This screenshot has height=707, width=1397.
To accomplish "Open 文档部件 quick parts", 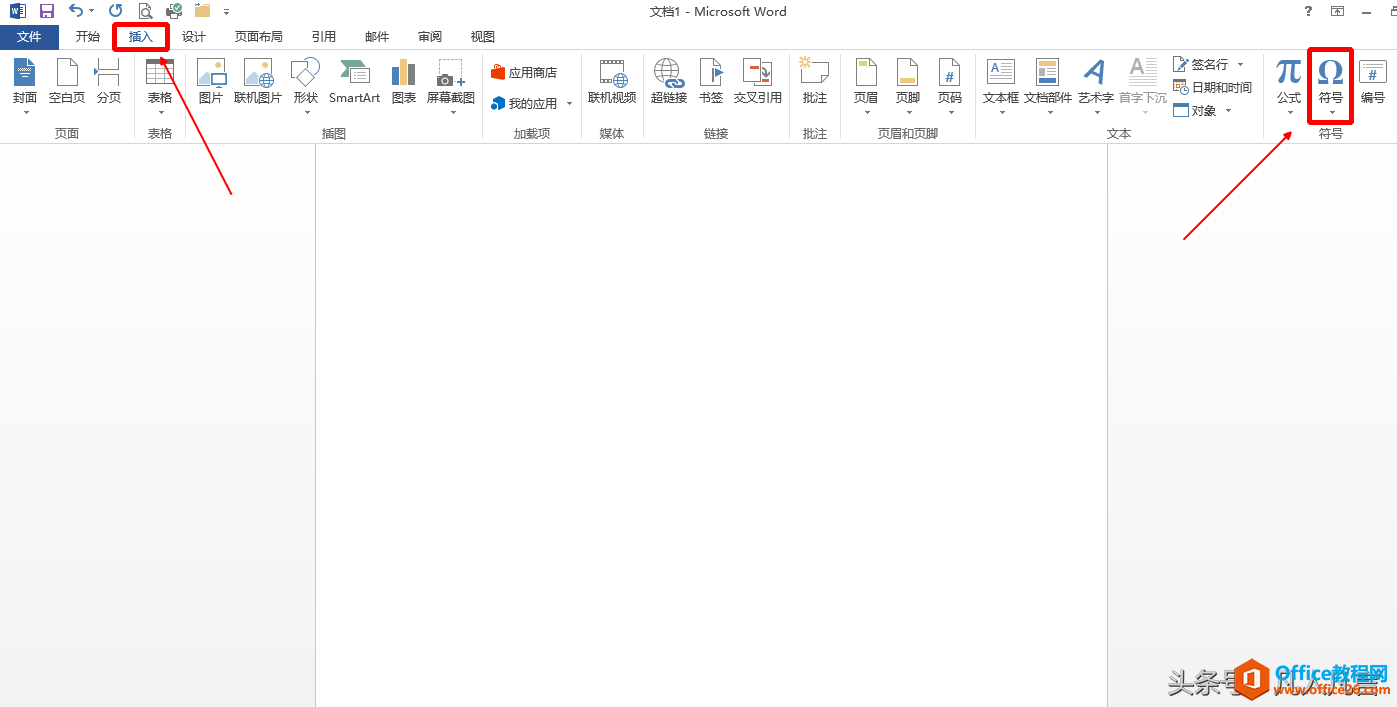I will (x=1048, y=86).
